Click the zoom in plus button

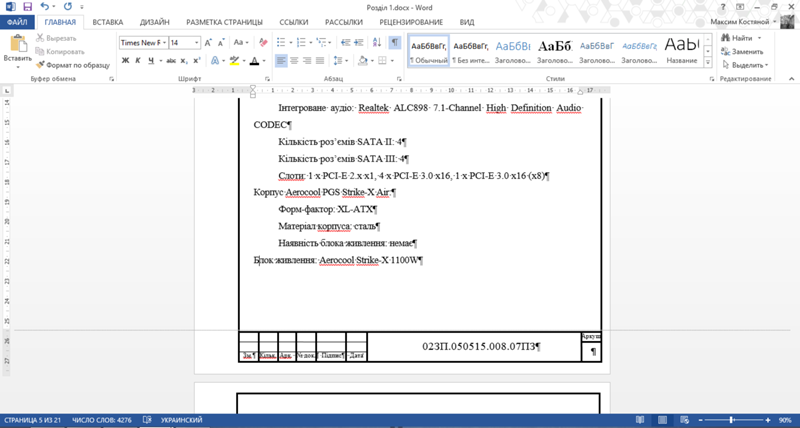click(768, 420)
